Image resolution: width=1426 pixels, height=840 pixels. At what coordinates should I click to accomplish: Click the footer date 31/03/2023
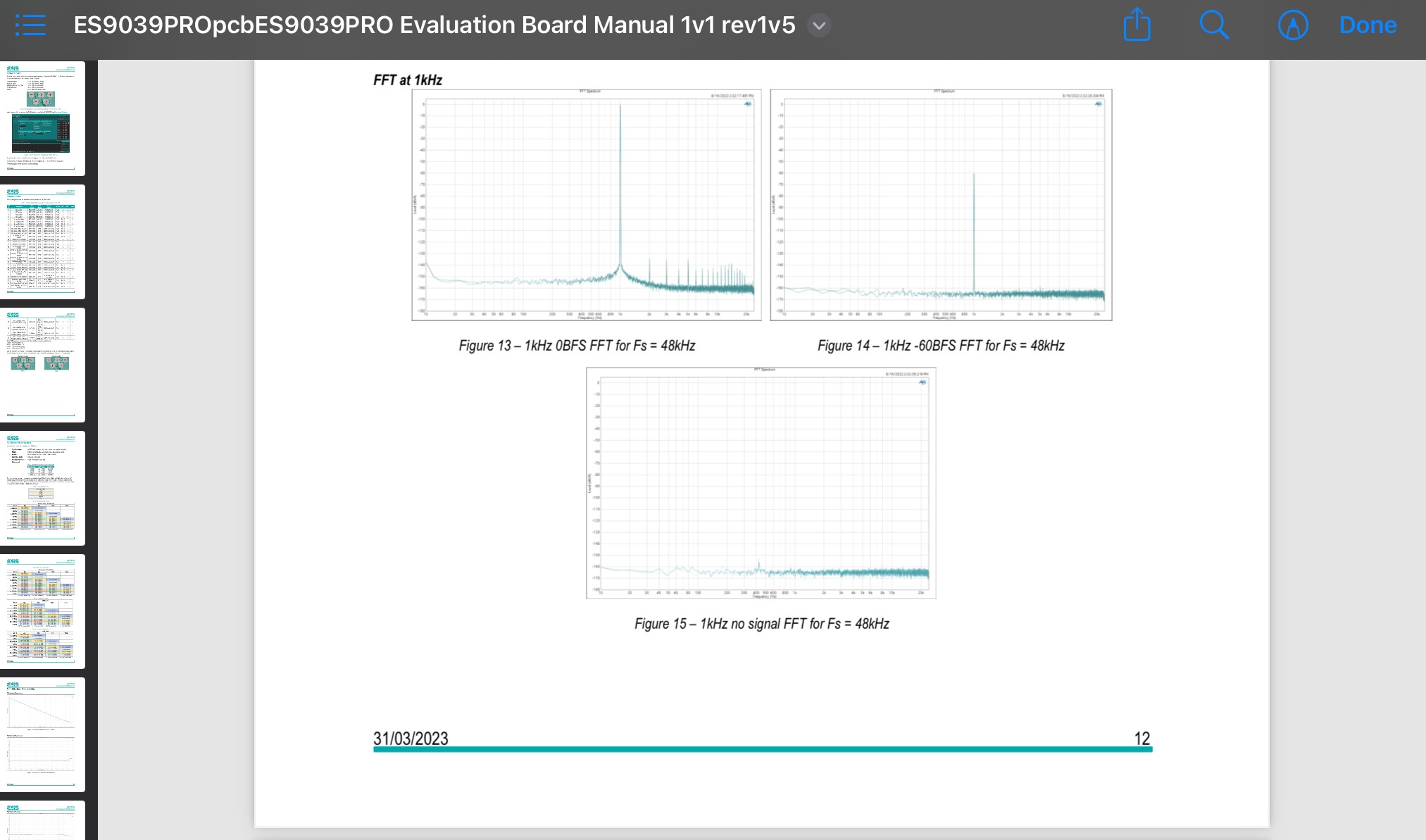[x=411, y=738]
